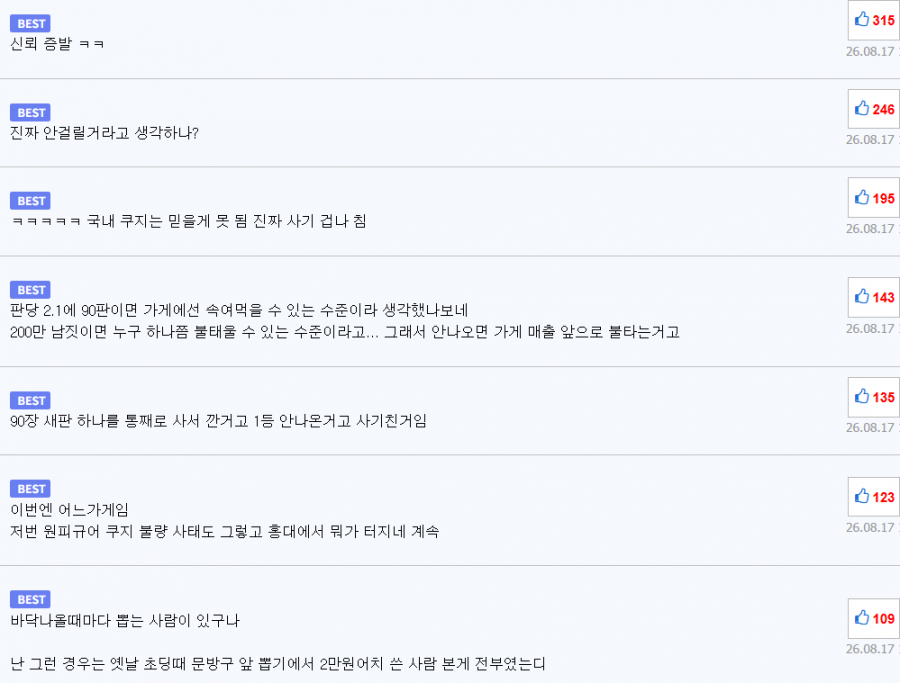Click BEST badge above '이번엔 어느가게임'

tap(30, 489)
